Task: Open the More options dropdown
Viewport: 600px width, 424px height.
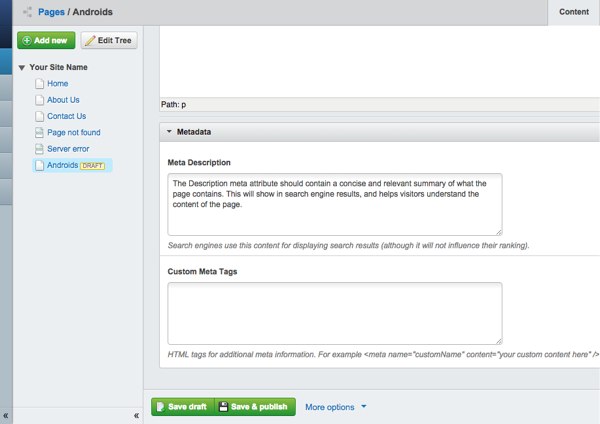Action: point(336,407)
